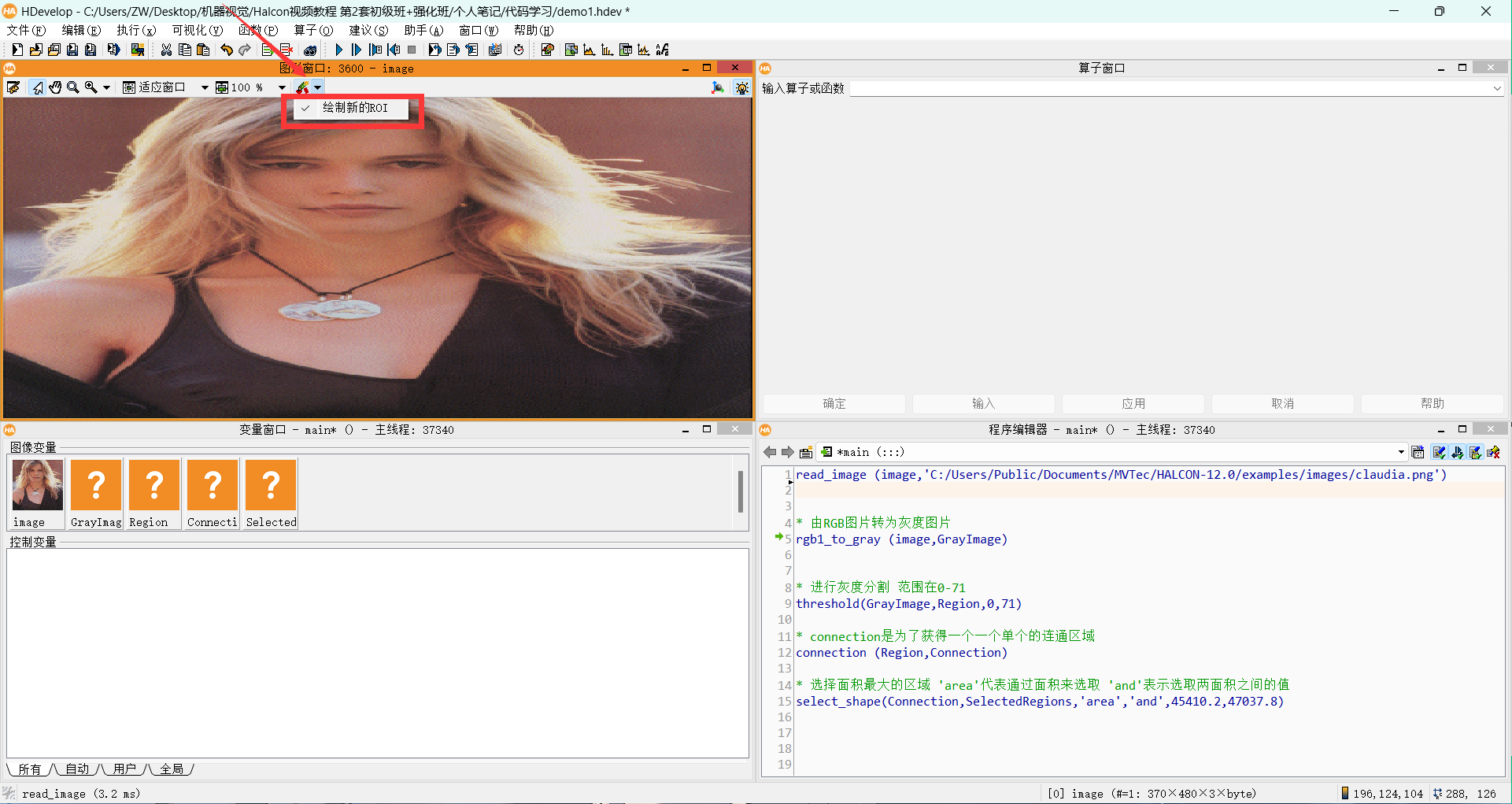Expand the 100 % zoom dropdown
1512x804 pixels.
281,87
